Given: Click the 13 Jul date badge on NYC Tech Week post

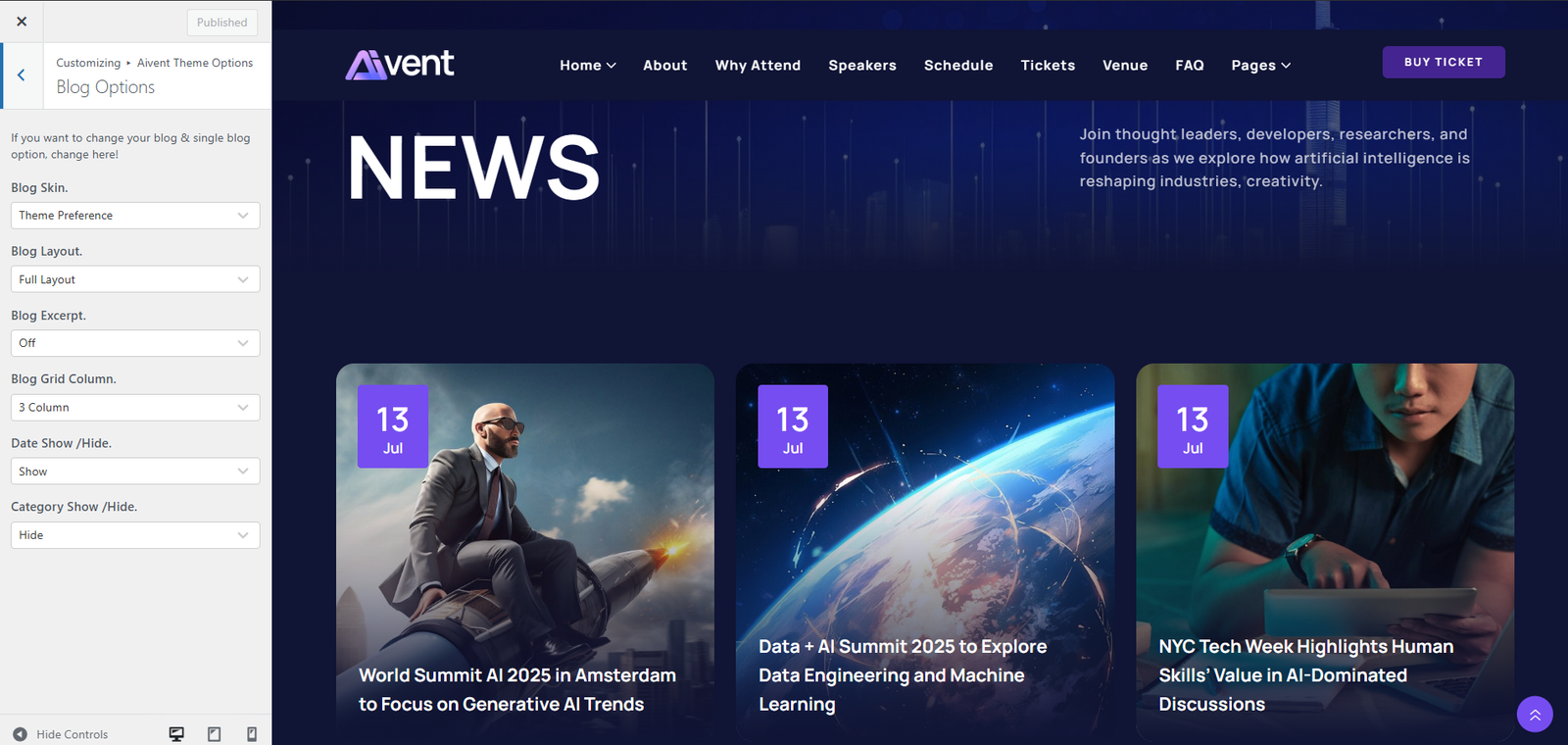Looking at the screenshot, I should 1193,426.
